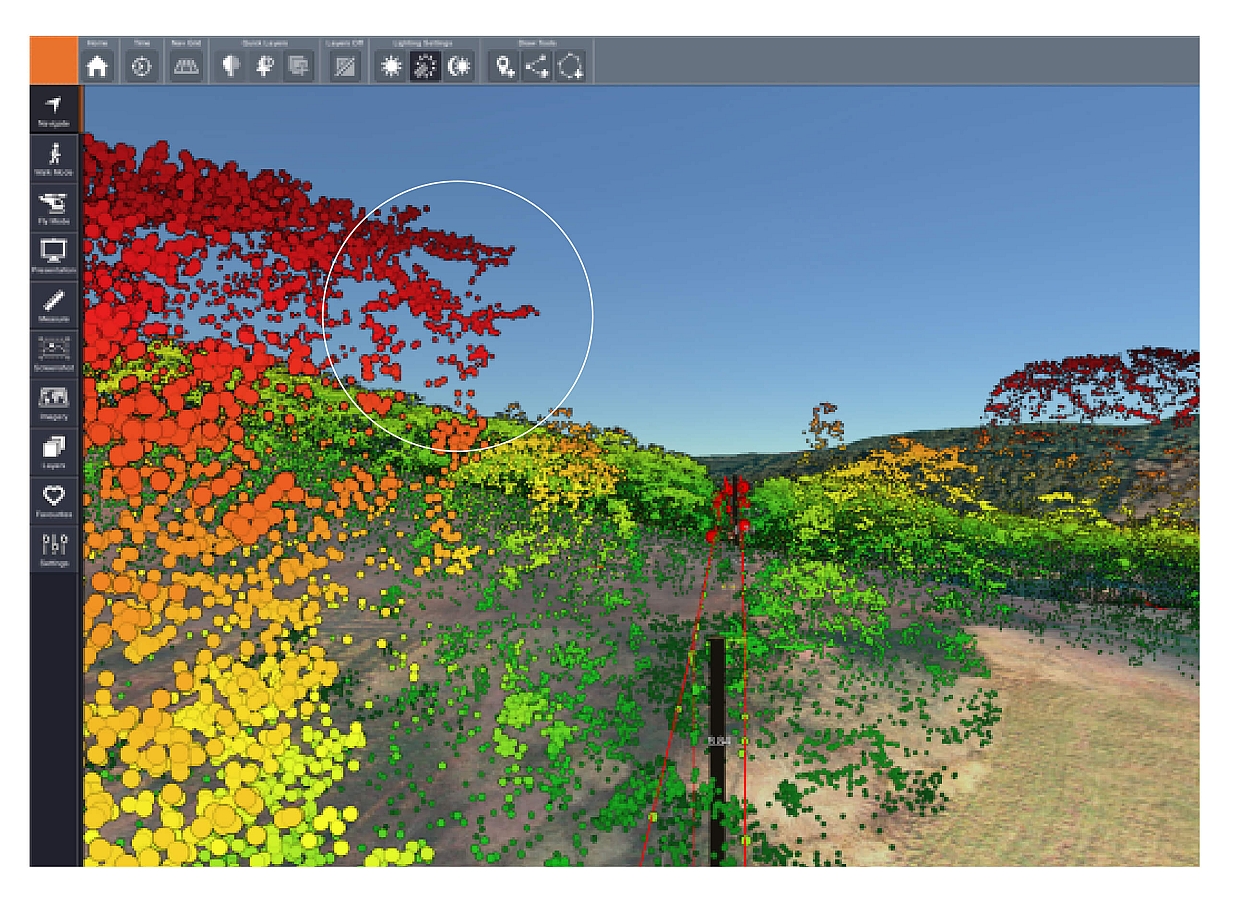Viewport: 1240px width, 900px height.
Task: Click the second Quick Layers icon
Action: [x=264, y=66]
